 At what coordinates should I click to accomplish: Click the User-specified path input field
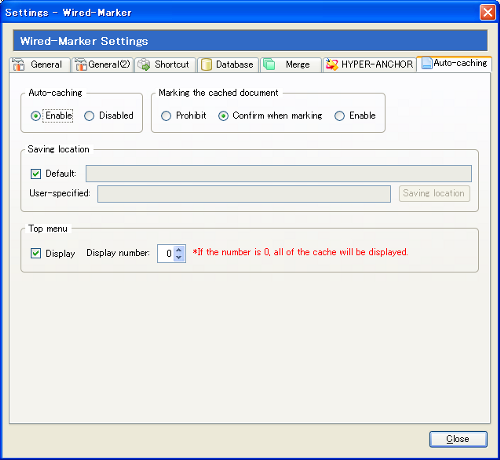click(244, 194)
